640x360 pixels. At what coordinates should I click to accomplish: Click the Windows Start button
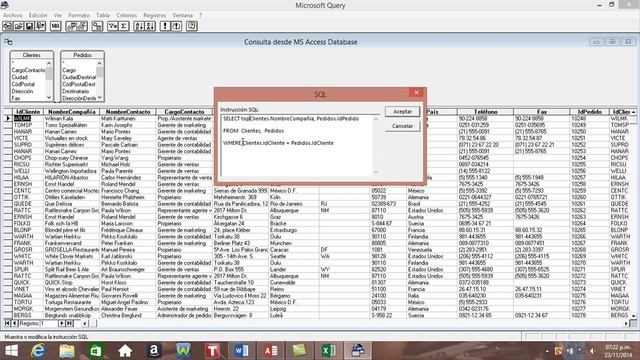(x=11, y=351)
